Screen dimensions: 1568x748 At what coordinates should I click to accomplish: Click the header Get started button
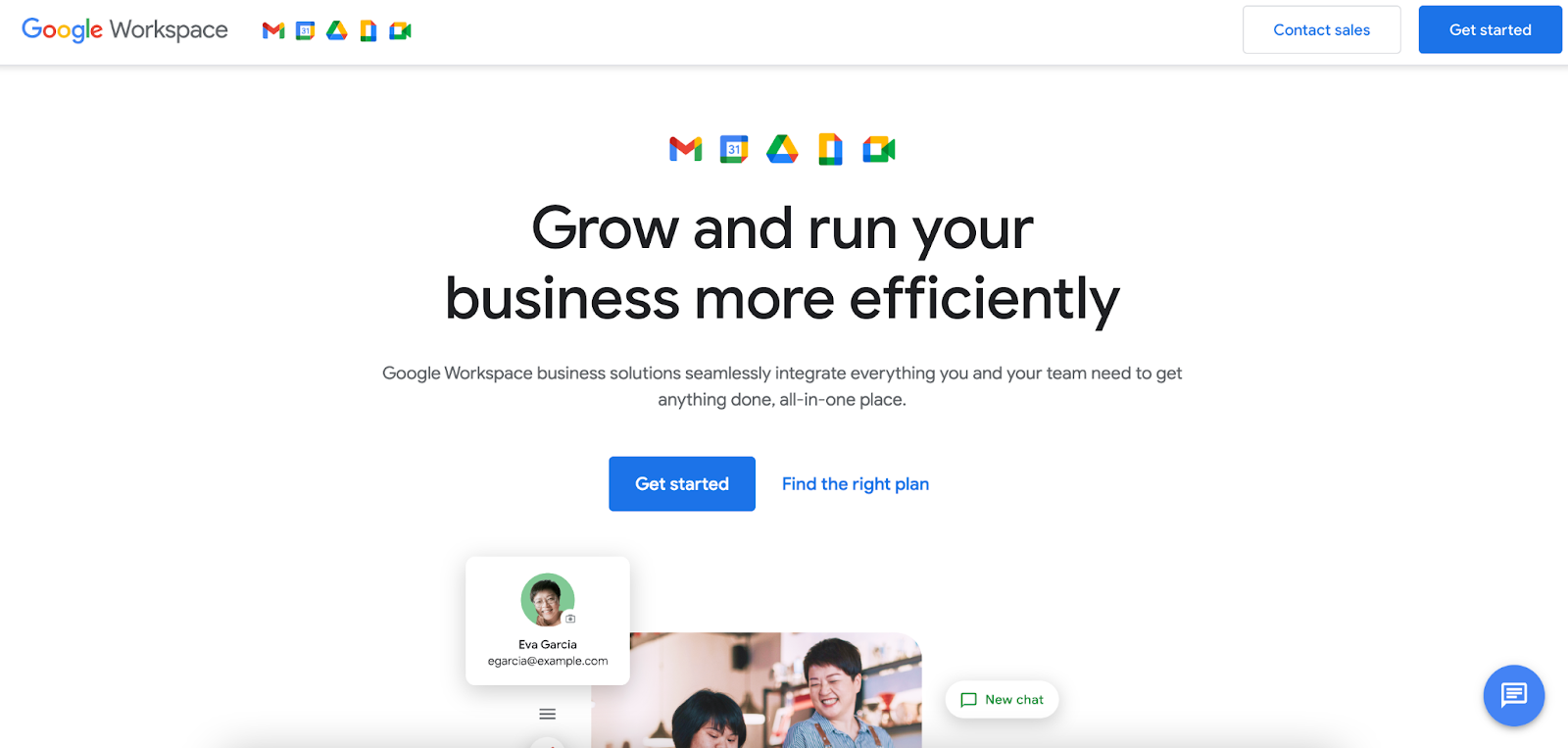pos(1491,29)
